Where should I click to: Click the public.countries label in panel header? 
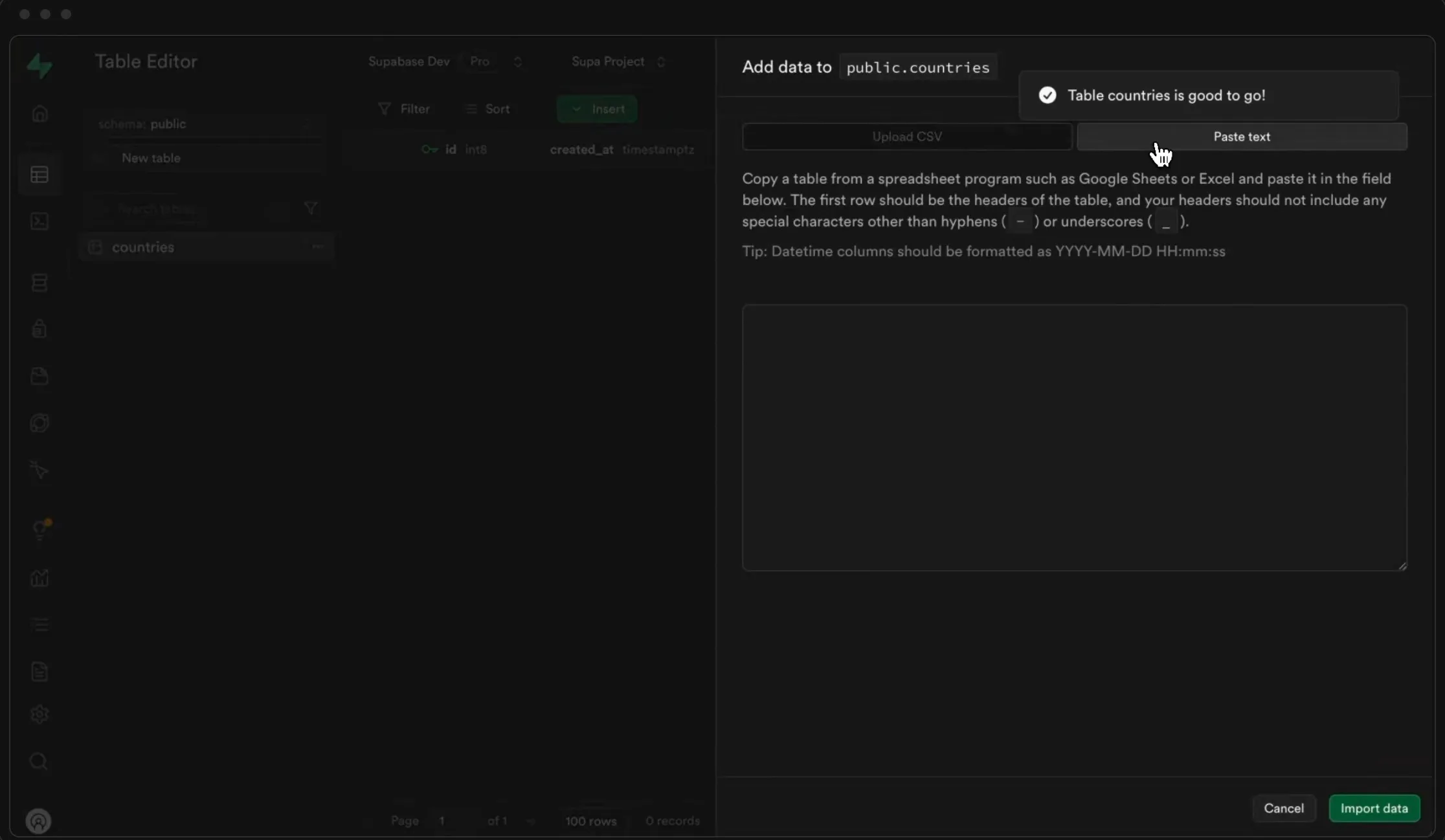(x=918, y=67)
